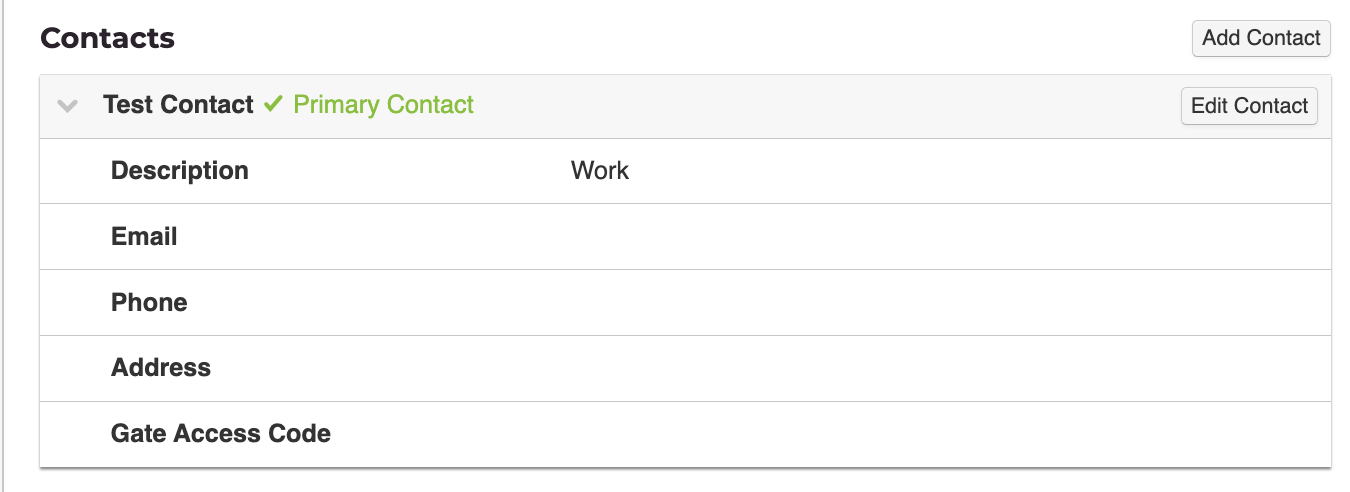Click the Description field label
Image resolution: width=1350 pixels, height=492 pixels.
pyautogui.click(x=180, y=171)
